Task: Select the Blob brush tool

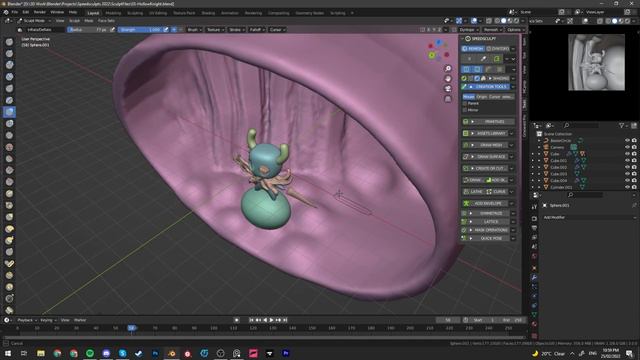Action: coord(9,123)
